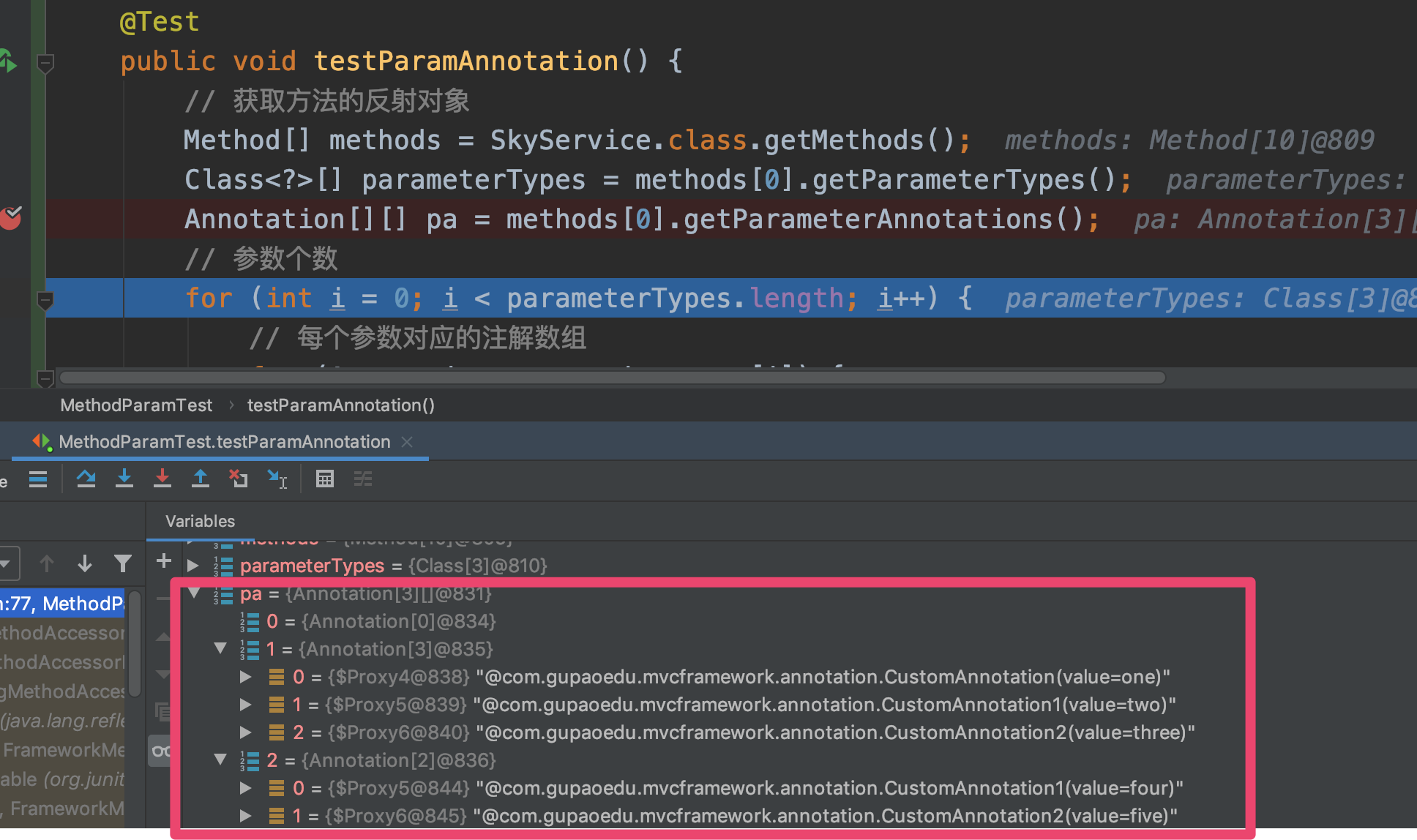Select the MethodParamTest.testParamAnnotation debug tab
The width and height of the screenshot is (1417, 840).
tap(224, 442)
